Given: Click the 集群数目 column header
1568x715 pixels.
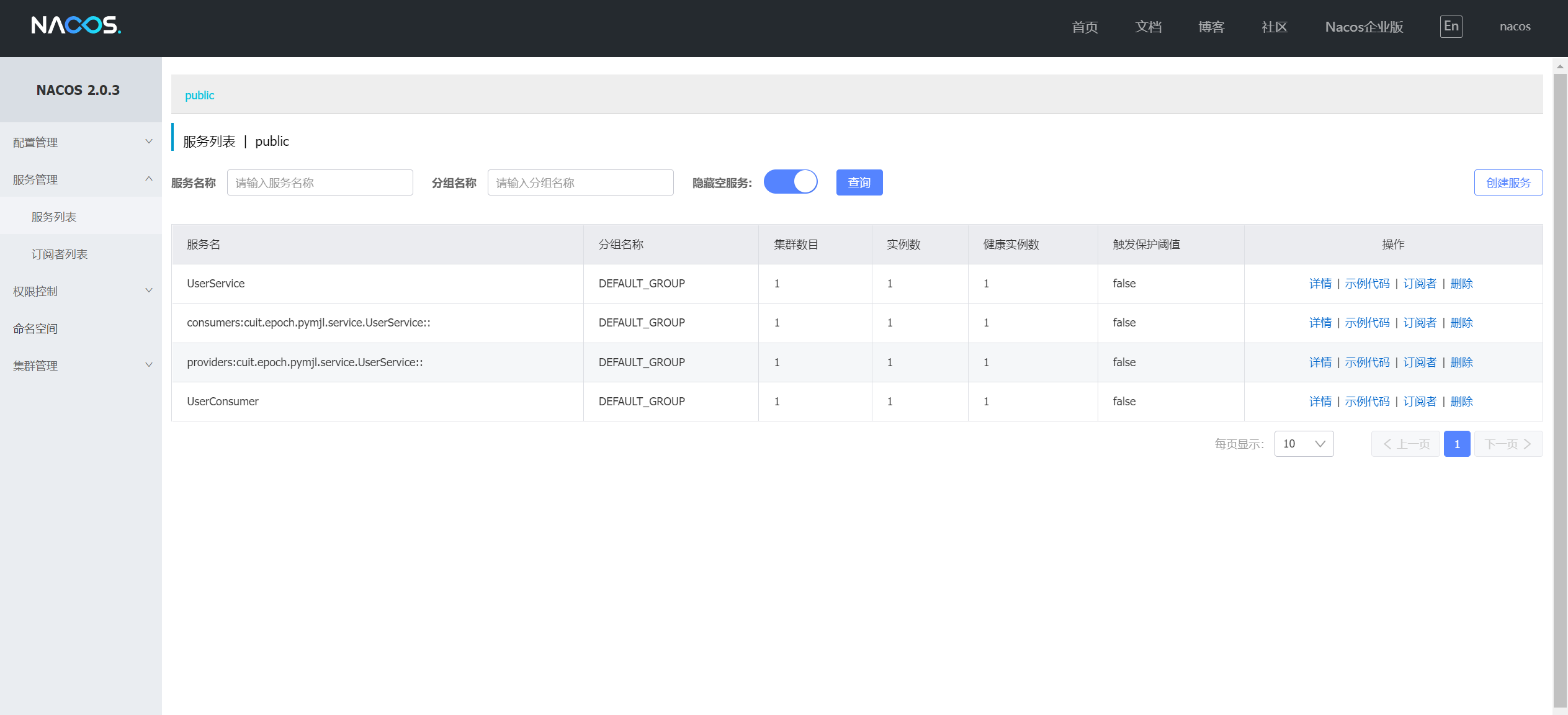Looking at the screenshot, I should [815, 245].
